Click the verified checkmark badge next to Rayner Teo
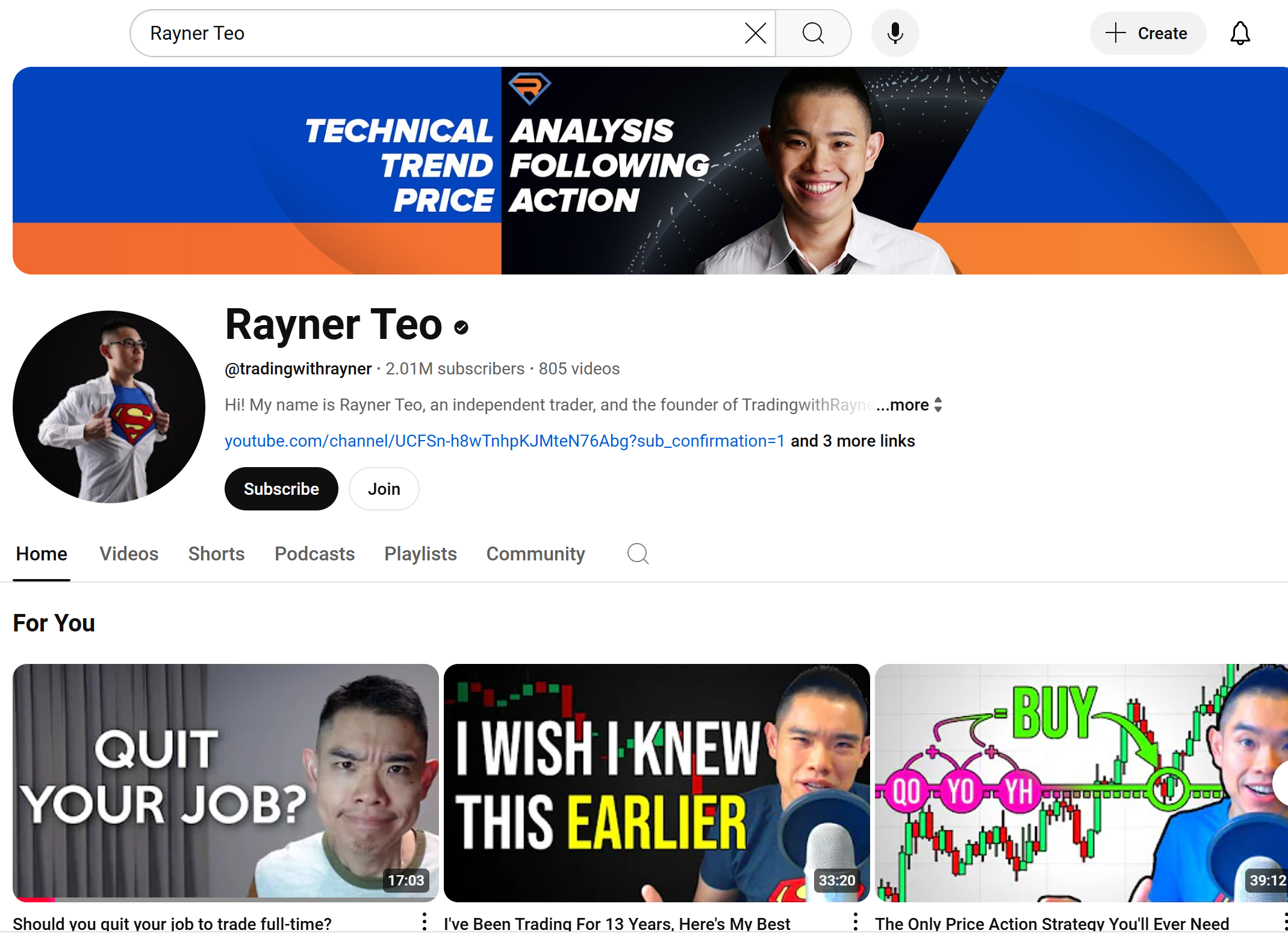This screenshot has width=1288, height=933. pos(461,327)
